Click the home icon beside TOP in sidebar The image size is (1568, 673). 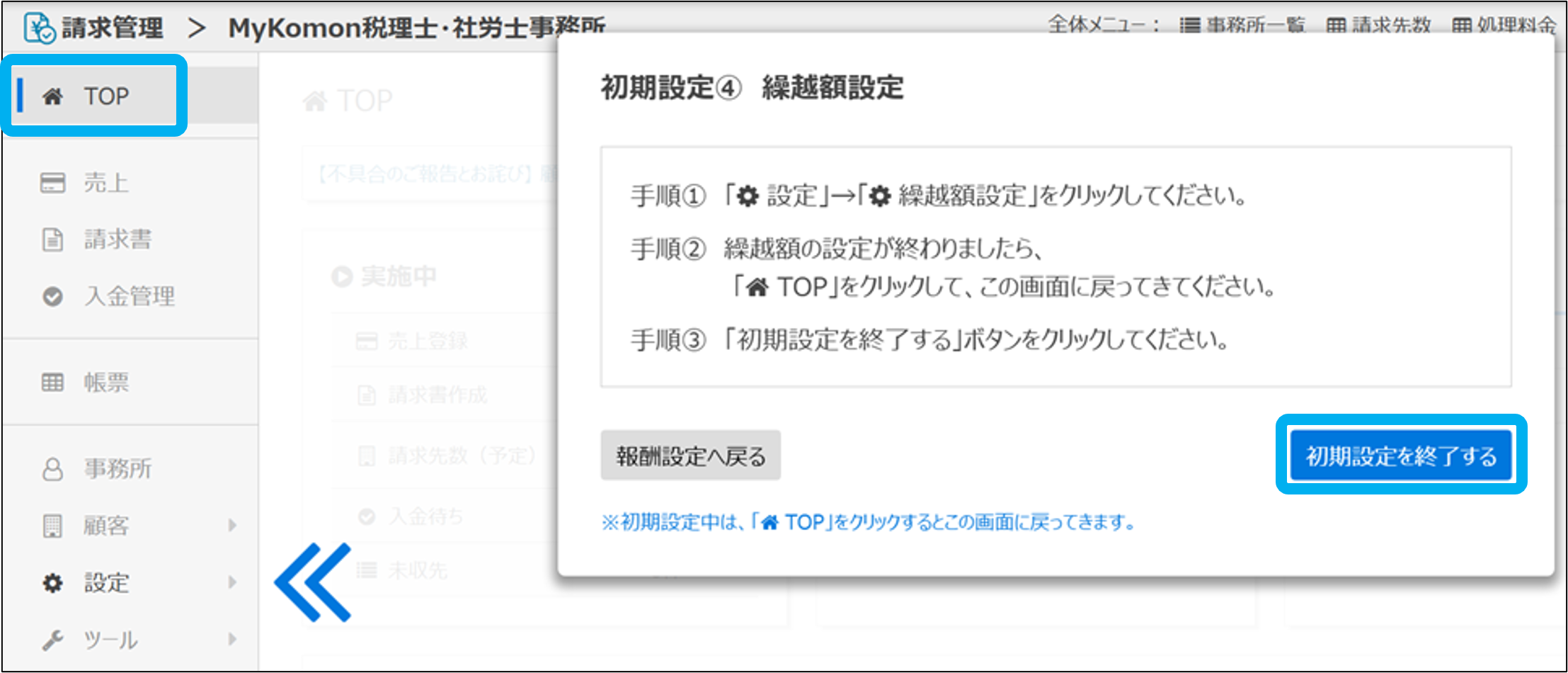point(53,96)
